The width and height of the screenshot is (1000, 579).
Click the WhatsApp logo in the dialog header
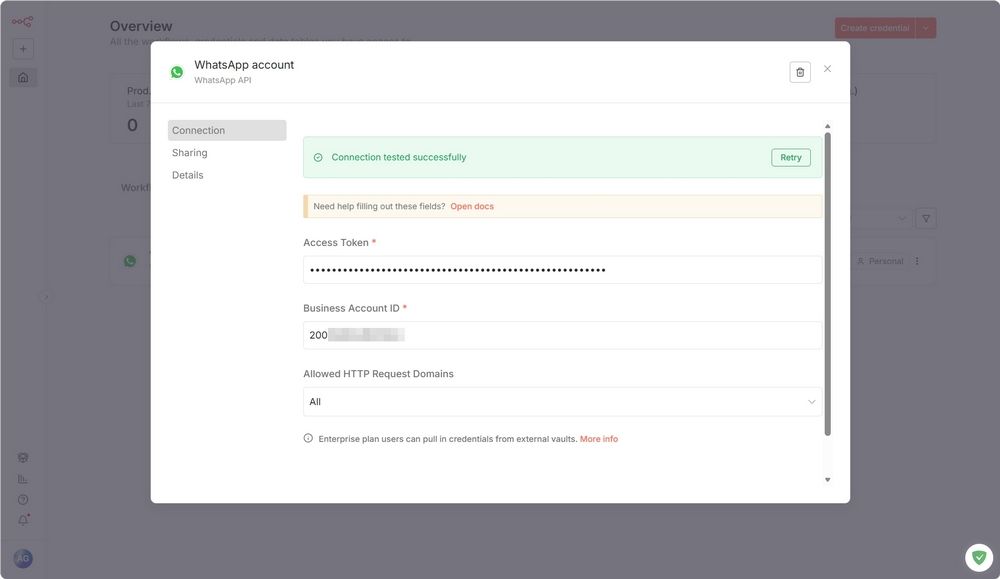(x=176, y=71)
